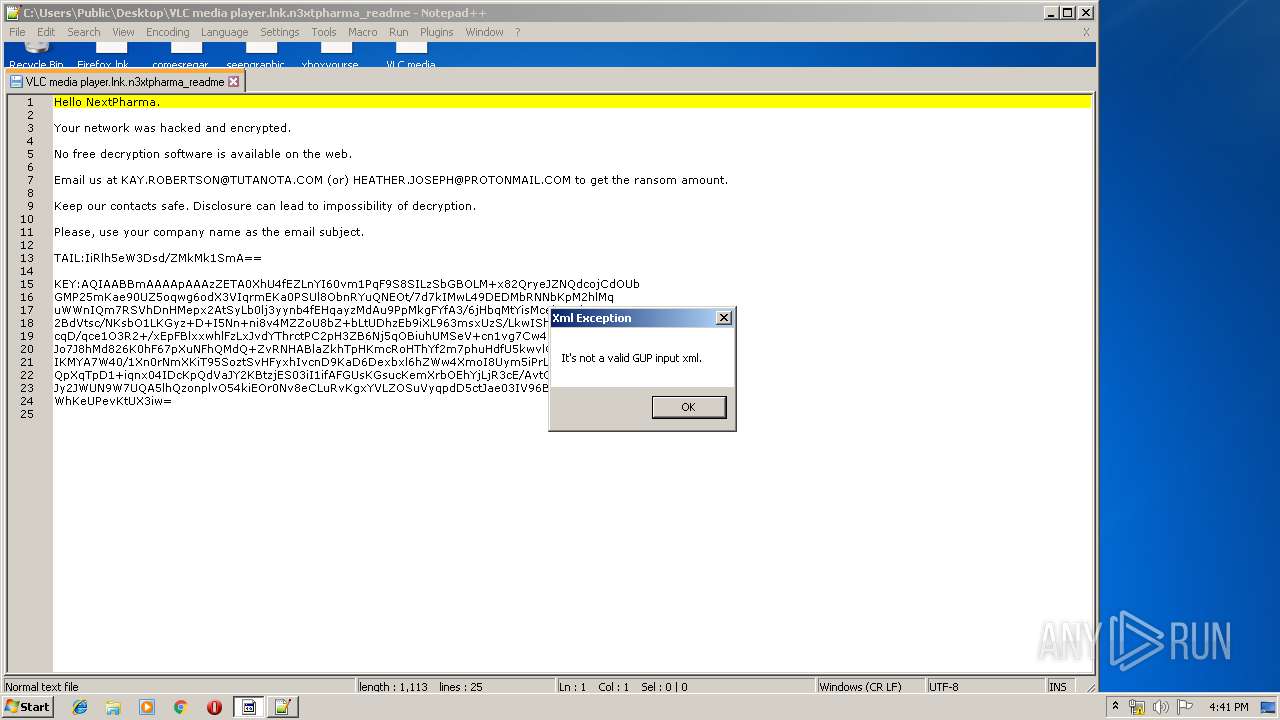Open the View menu
The height and width of the screenshot is (720, 1280).
pos(123,32)
